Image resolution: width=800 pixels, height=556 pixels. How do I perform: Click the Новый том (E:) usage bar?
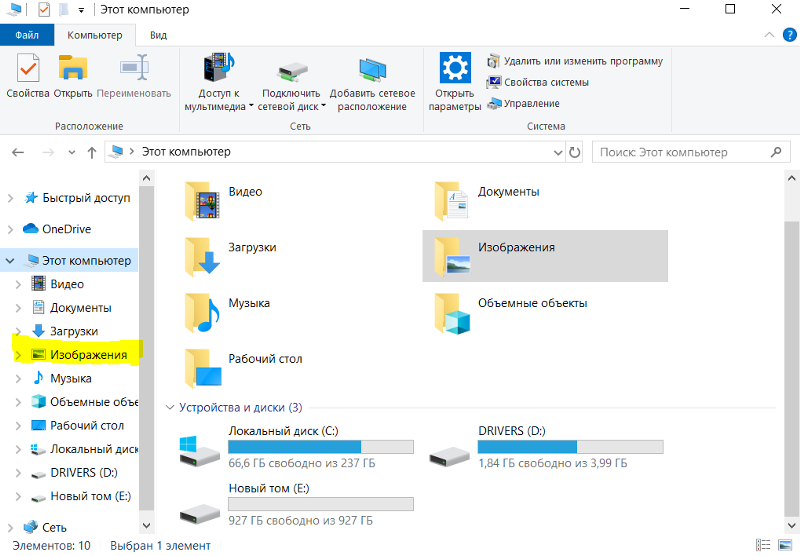(x=321, y=504)
